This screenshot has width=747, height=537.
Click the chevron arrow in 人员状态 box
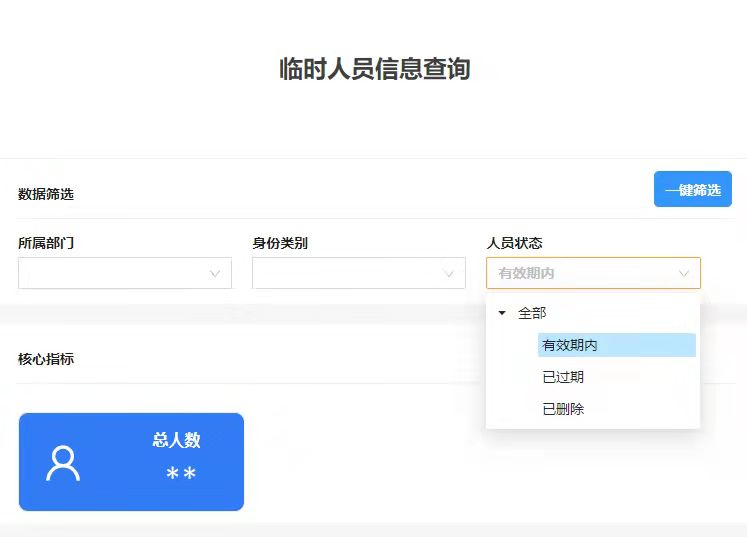(684, 274)
